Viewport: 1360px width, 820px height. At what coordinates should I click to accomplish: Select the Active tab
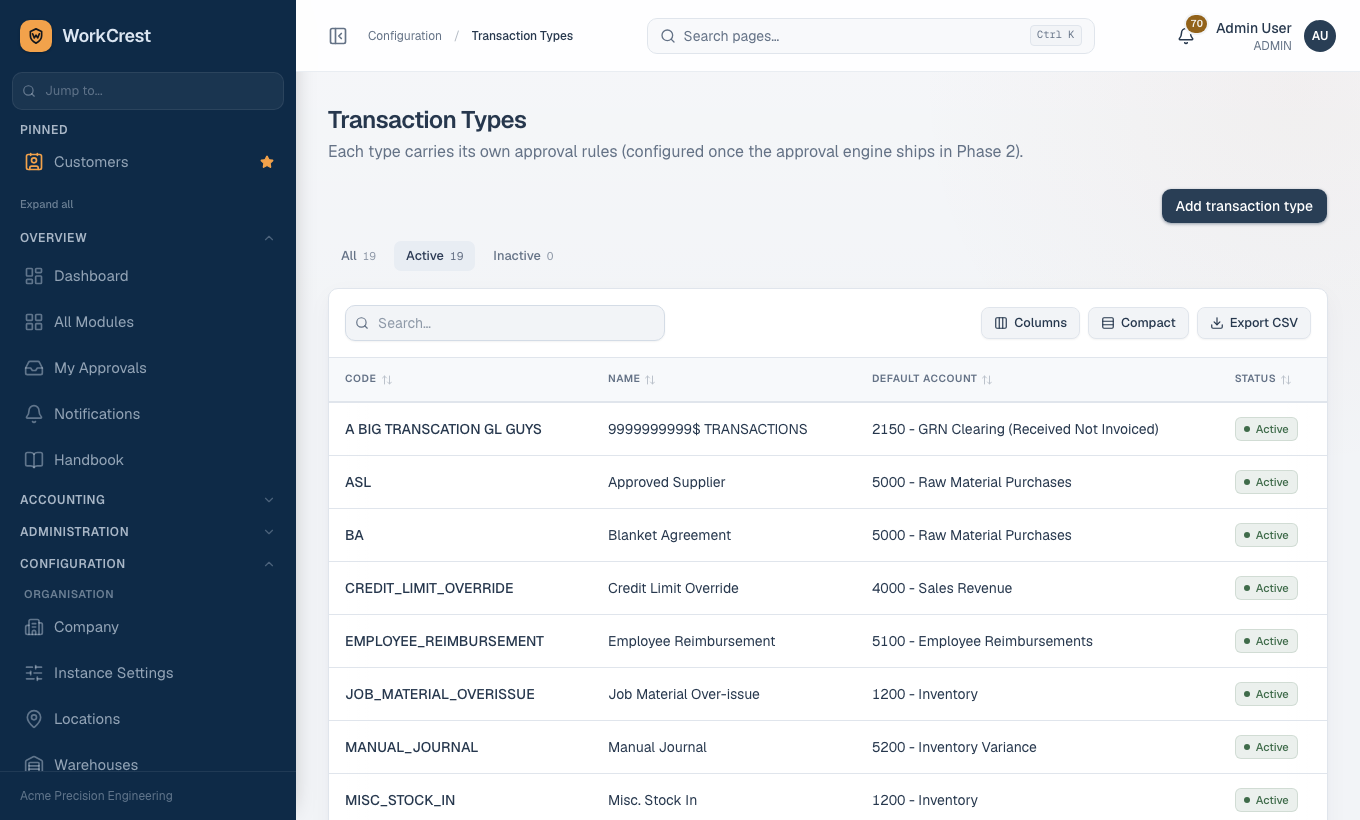(x=434, y=256)
